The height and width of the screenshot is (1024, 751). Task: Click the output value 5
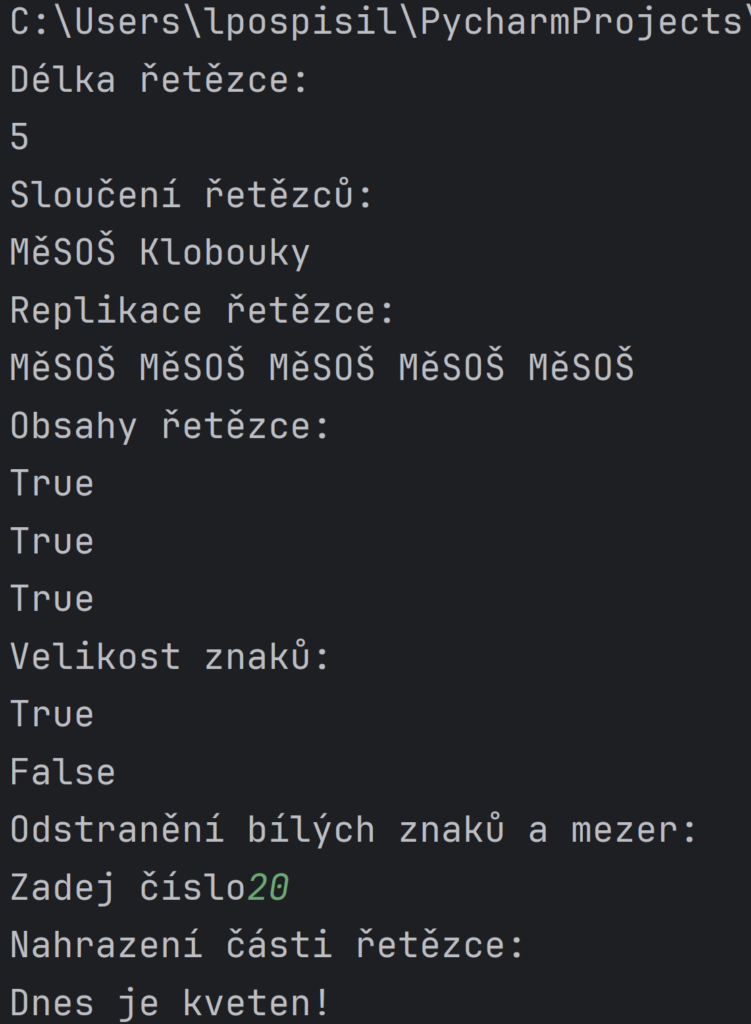point(20,137)
